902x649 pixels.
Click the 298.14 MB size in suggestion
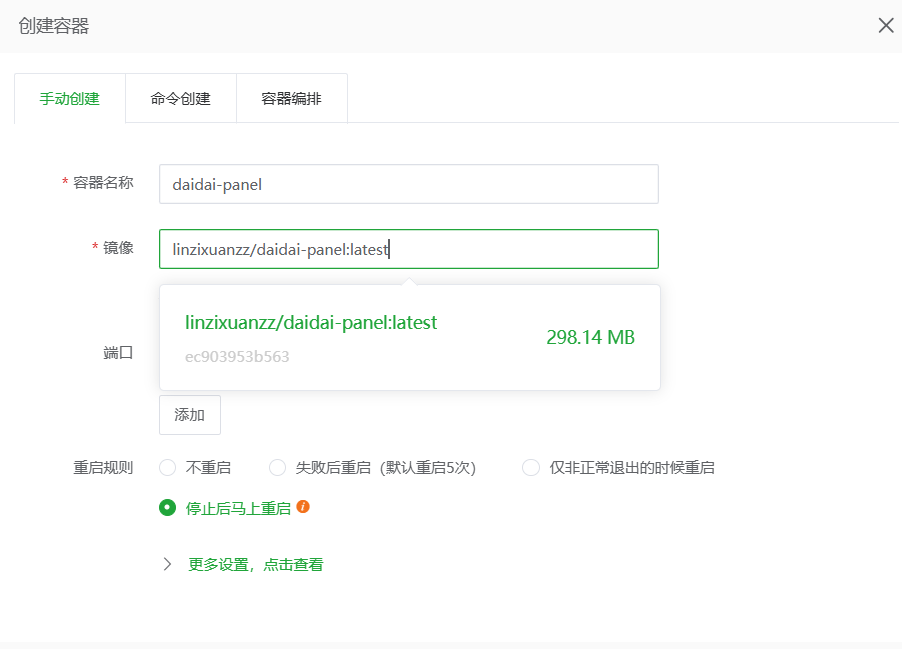tap(590, 338)
